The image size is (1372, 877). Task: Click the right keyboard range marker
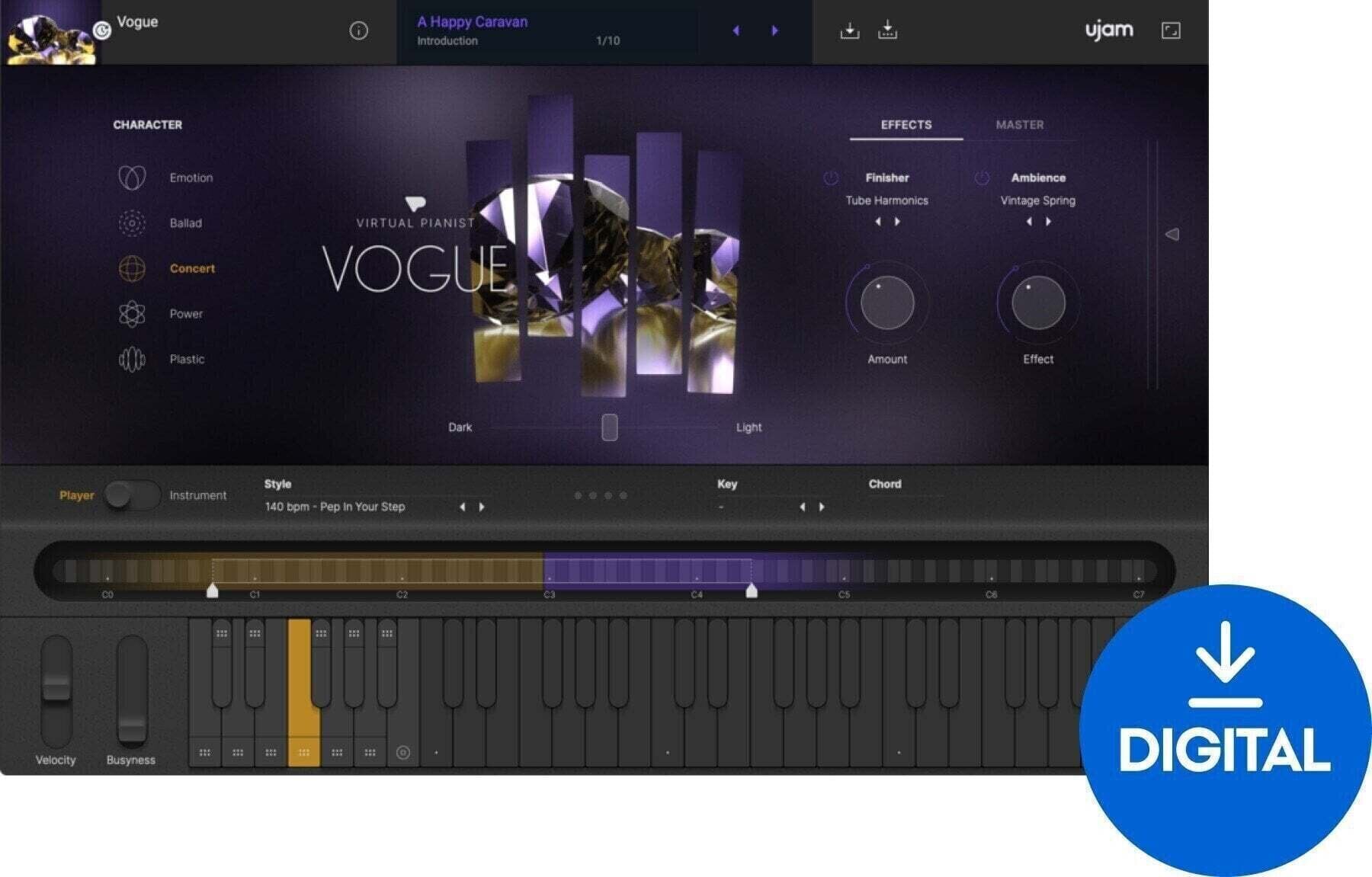[x=752, y=591]
